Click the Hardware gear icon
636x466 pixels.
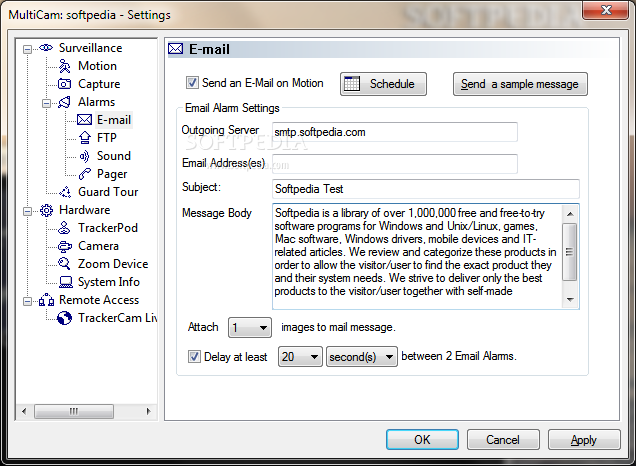coord(46,210)
